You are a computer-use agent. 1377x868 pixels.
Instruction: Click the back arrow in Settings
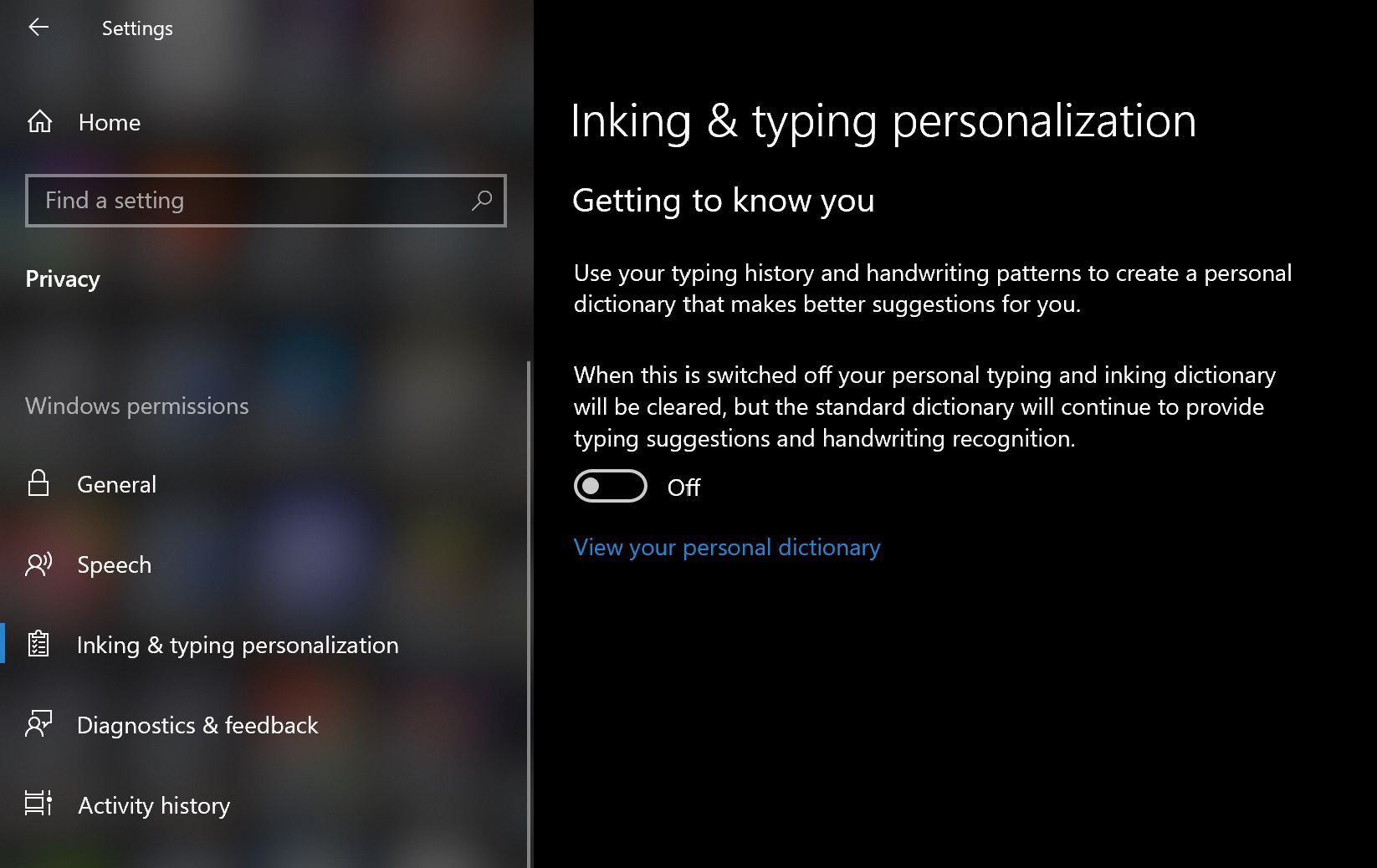coord(38,28)
